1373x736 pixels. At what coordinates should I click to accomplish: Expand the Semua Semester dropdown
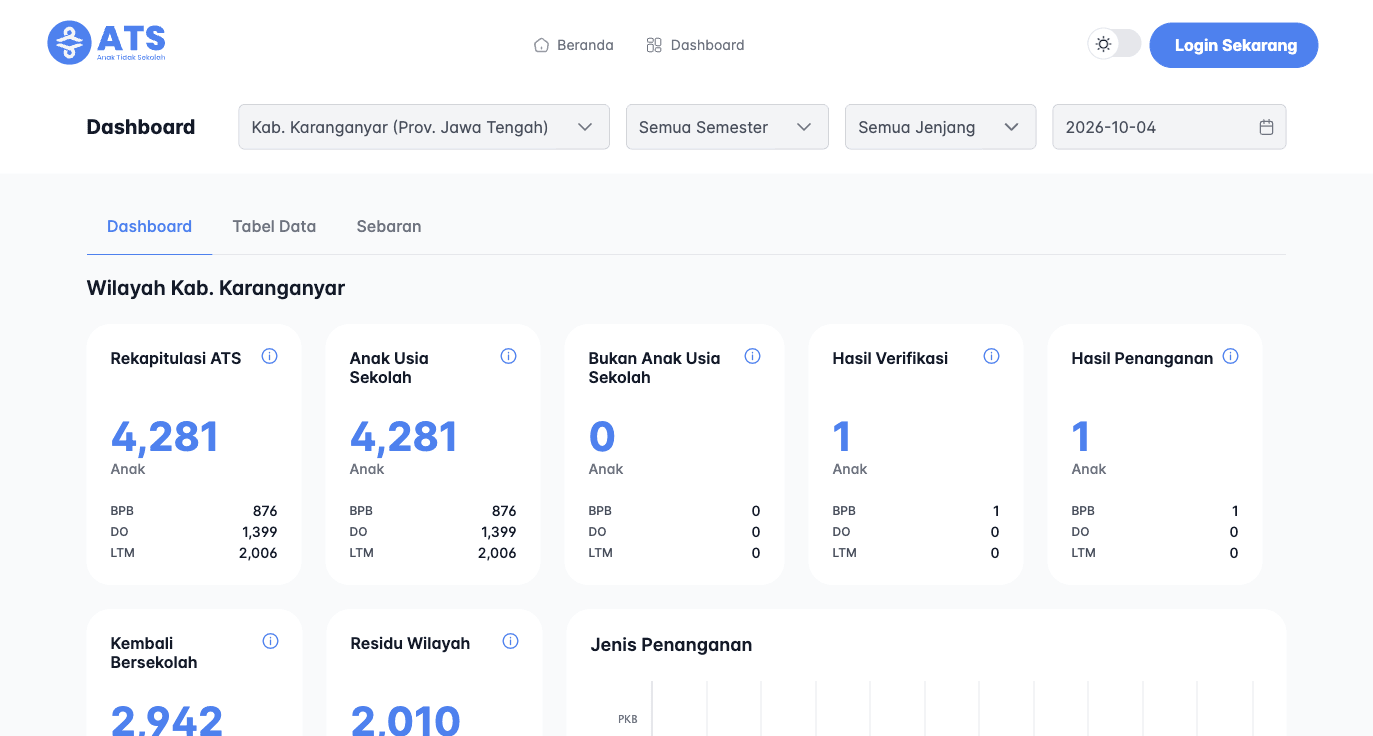tap(727, 127)
